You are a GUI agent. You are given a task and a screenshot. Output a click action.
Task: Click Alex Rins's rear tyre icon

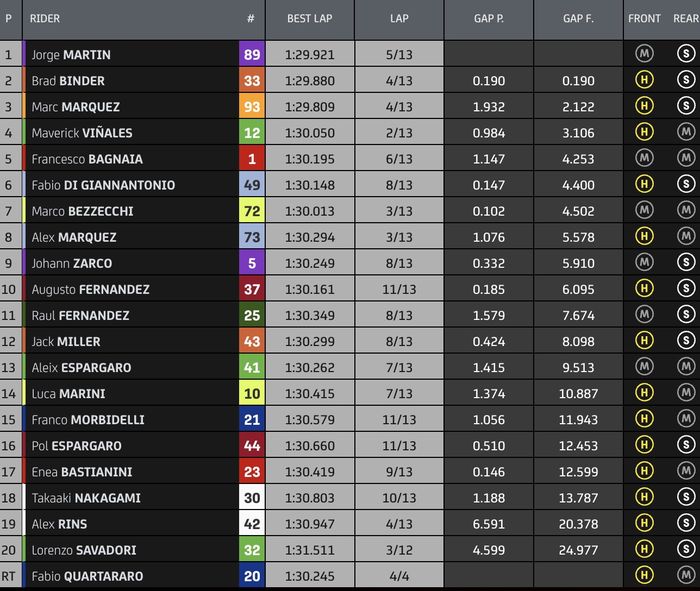(x=686, y=523)
